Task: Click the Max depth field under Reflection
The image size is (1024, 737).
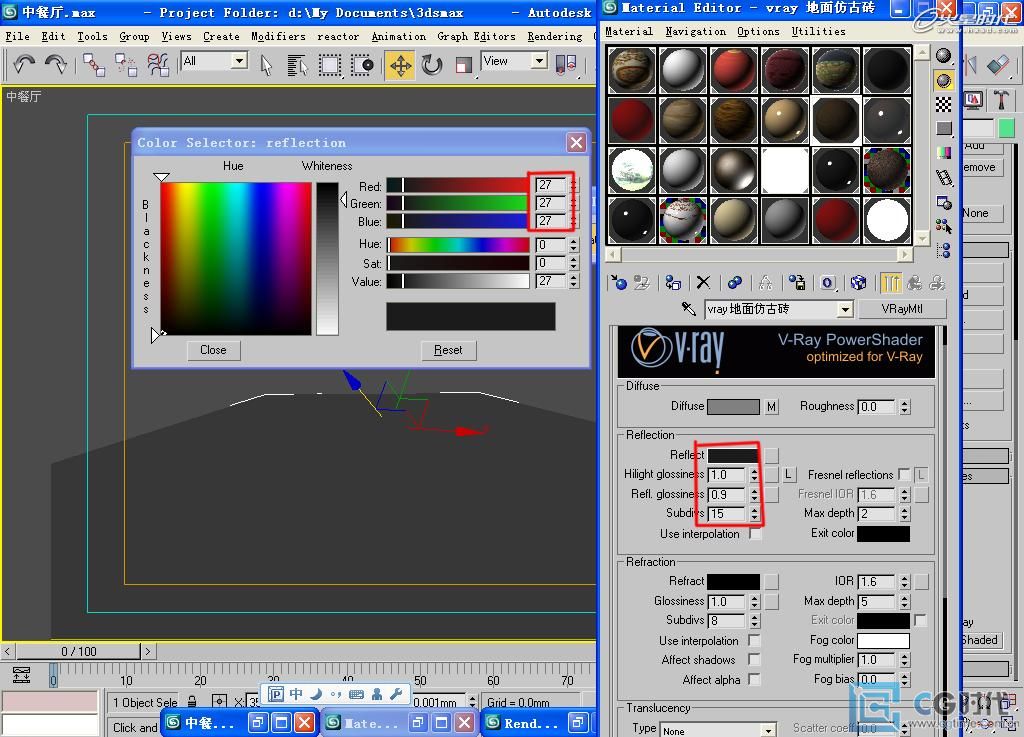Action: (x=878, y=514)
